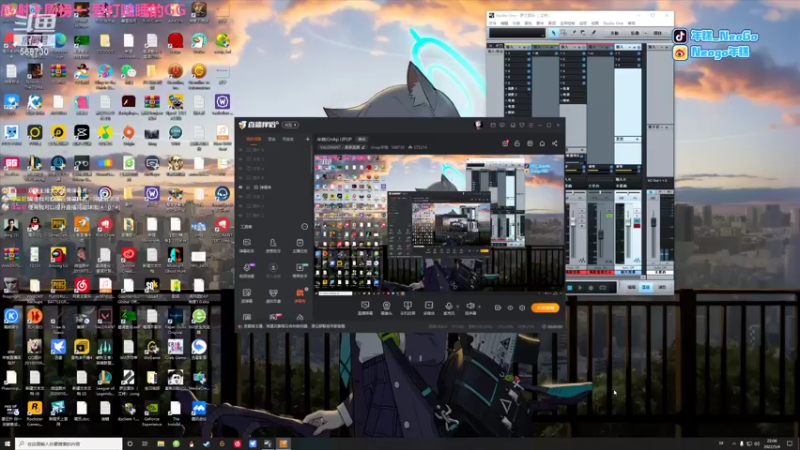800x450 pixels.
Task: Toggle eye icon of highlighted source row
Action: (x=241, y=187)
